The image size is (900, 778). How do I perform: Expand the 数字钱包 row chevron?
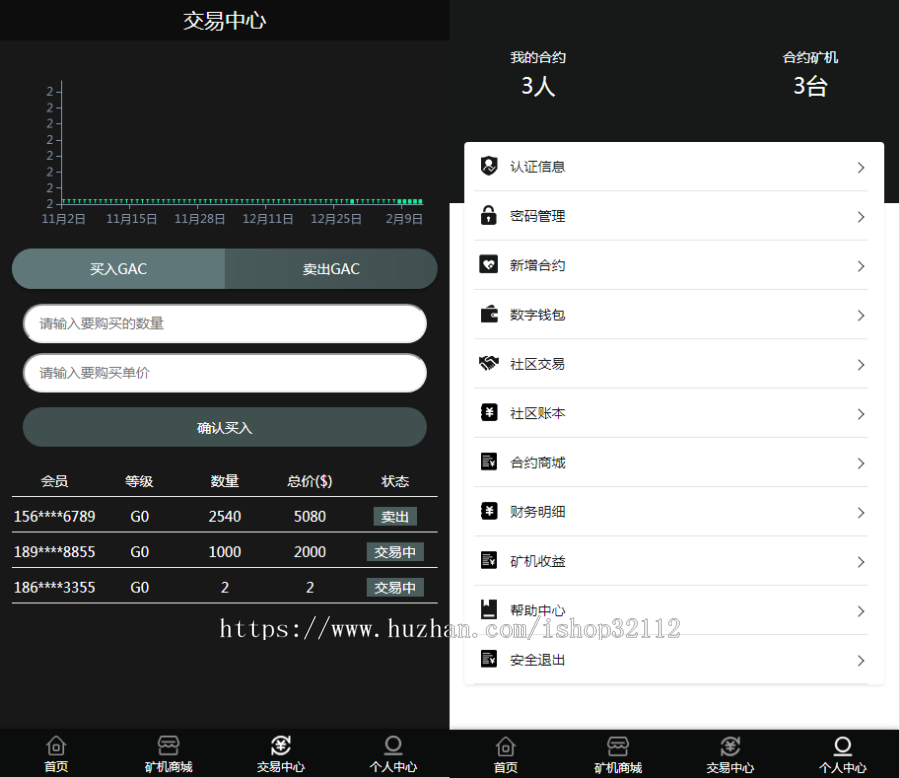[x=861, y=316]
